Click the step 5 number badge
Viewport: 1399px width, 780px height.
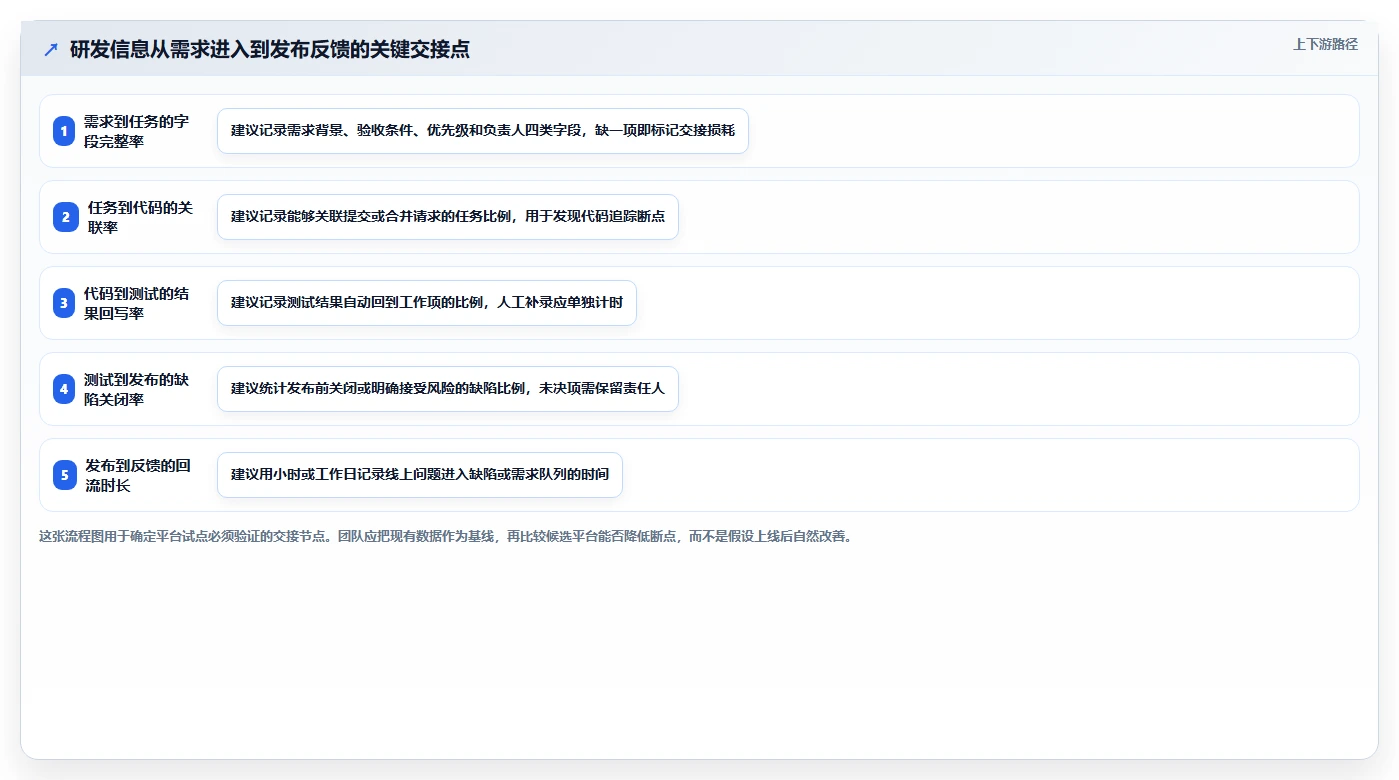(x=65, y=475)
